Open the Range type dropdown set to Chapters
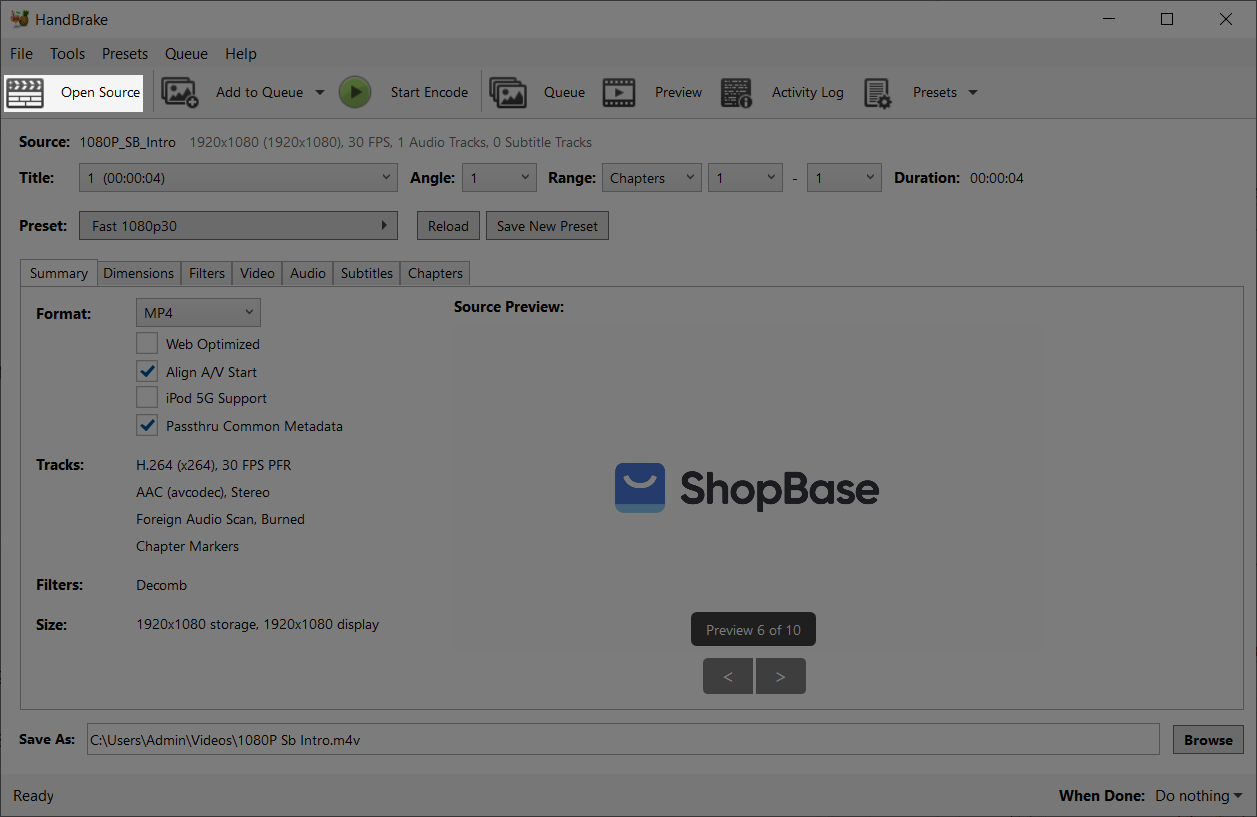The height and width of the screenshot is (817, 1257). click(651, 178)
